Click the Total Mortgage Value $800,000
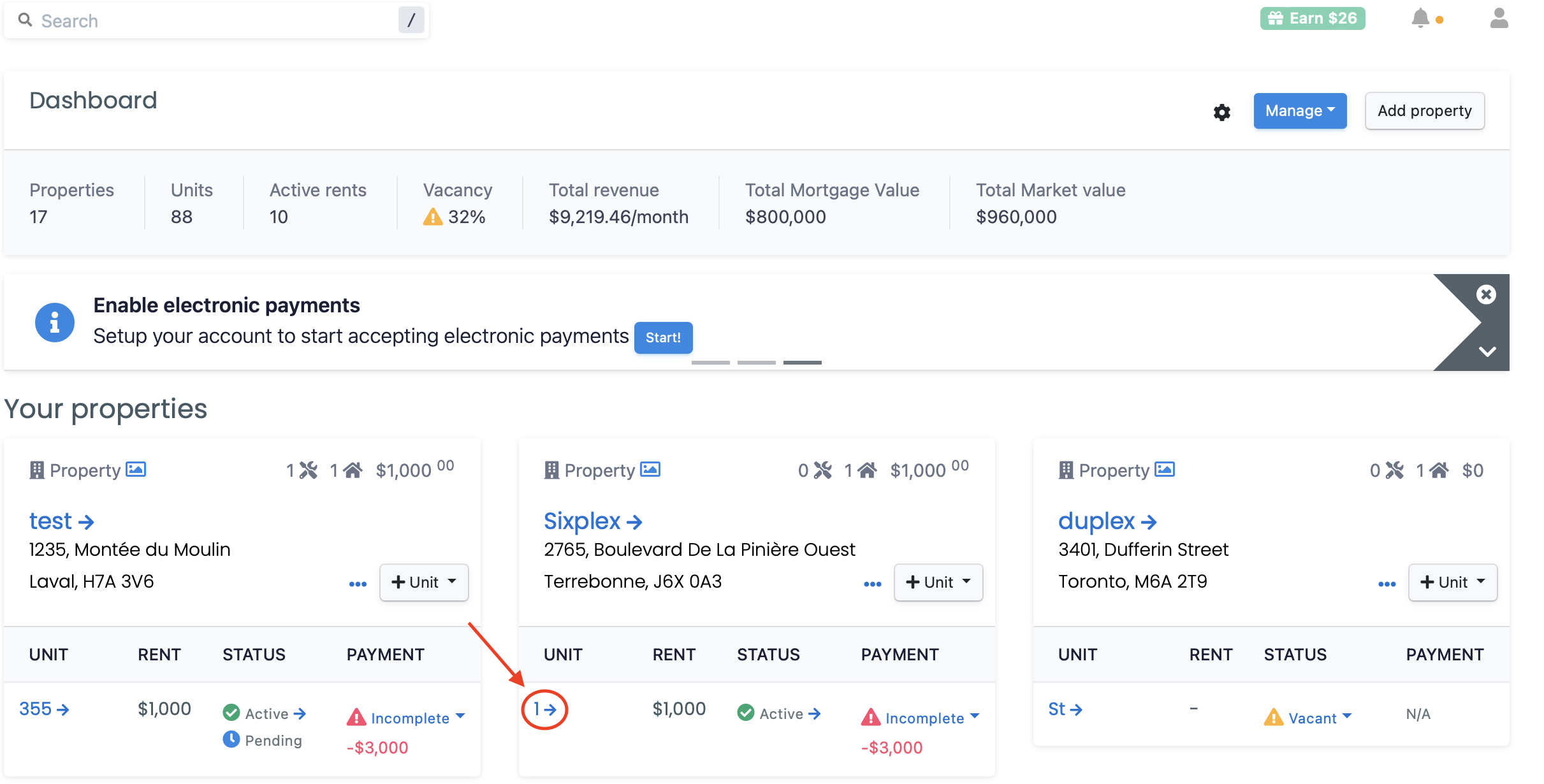Viewport: 1544px width, 784px height. pyautogui.click(x=785, y=217)
